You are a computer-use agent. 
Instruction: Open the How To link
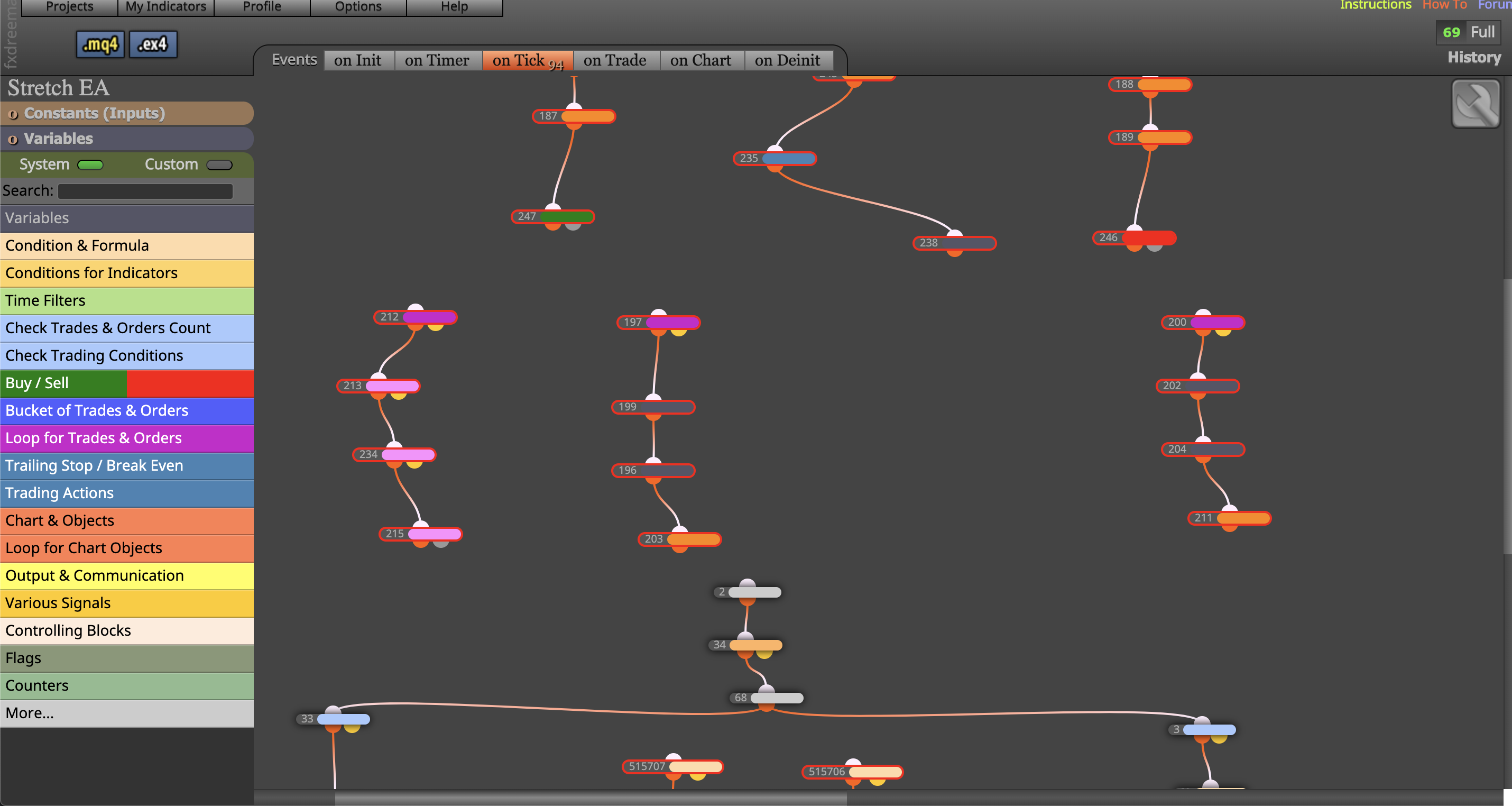(x=1444, y=5)
